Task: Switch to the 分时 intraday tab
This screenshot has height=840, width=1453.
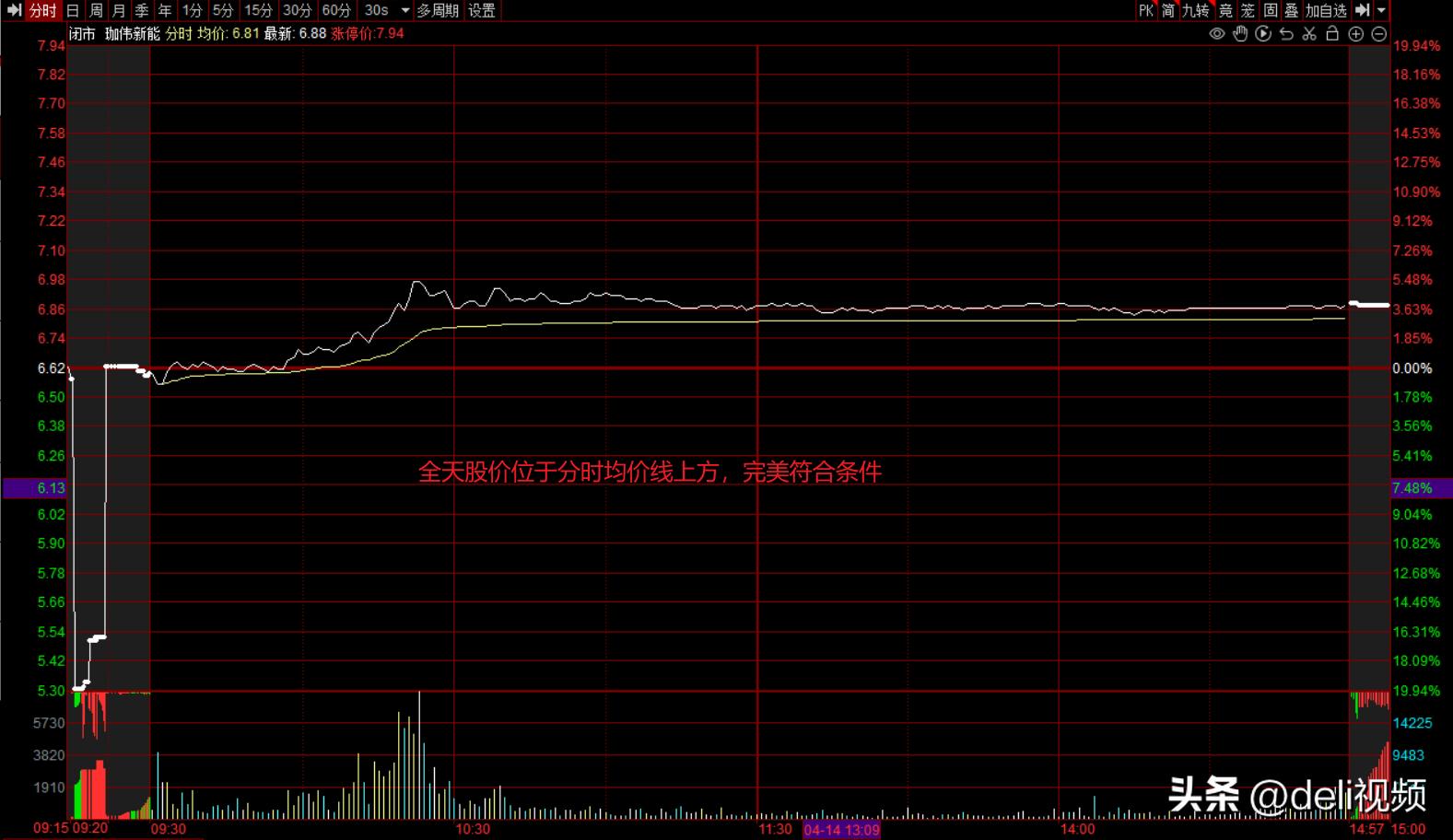Action: 42,10
